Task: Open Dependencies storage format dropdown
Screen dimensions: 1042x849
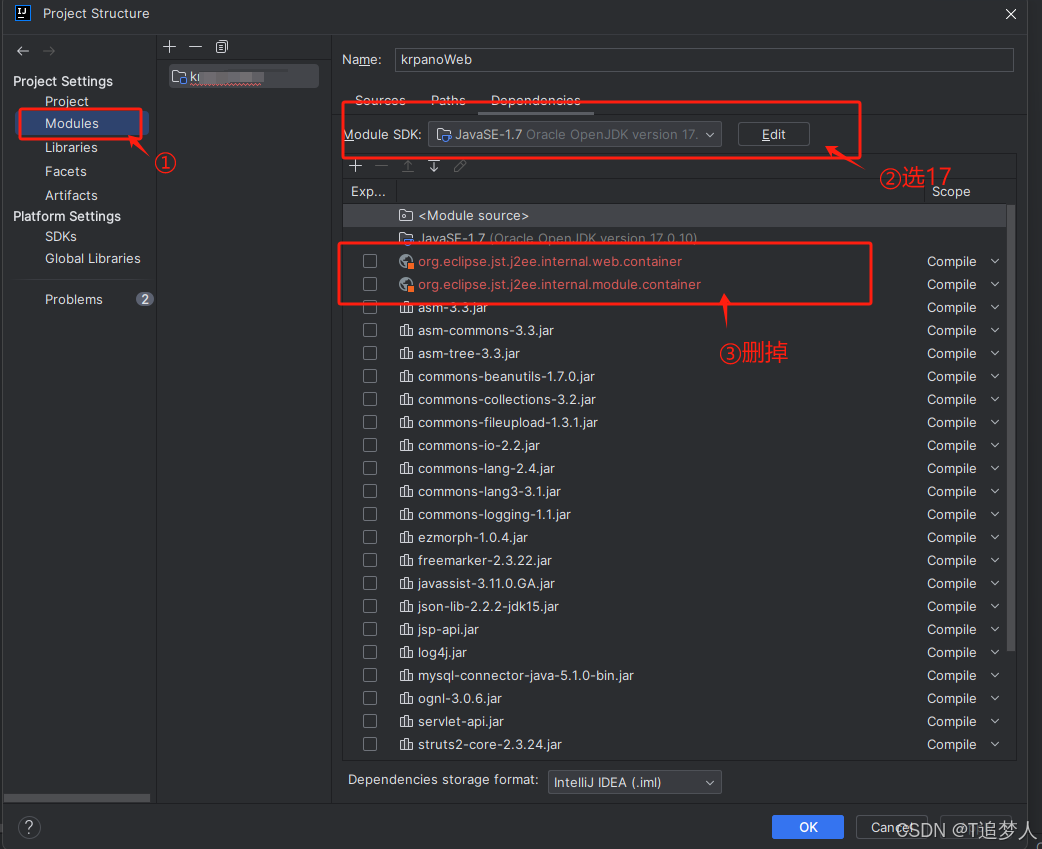Action: tap(635, 783)
